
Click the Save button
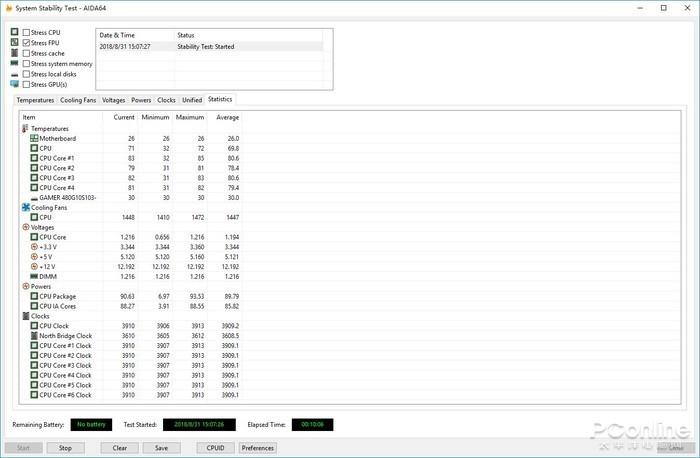(161, 448)
